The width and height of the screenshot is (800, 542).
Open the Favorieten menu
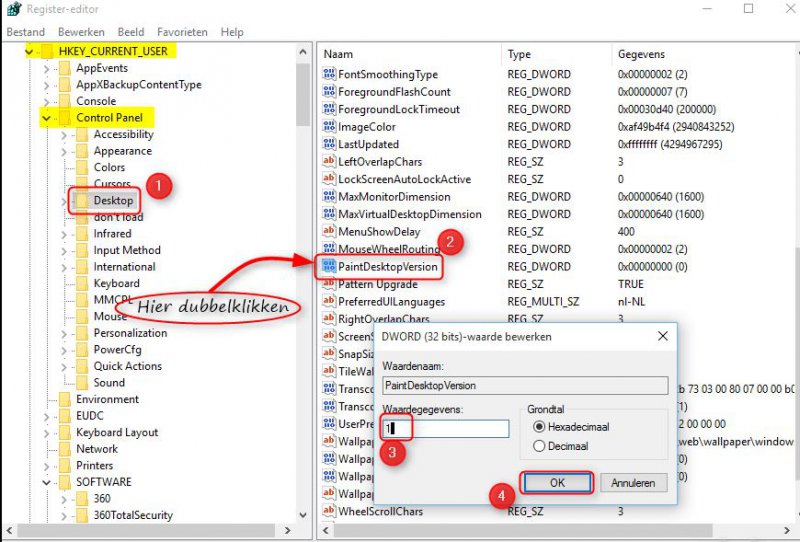point(183,32)
